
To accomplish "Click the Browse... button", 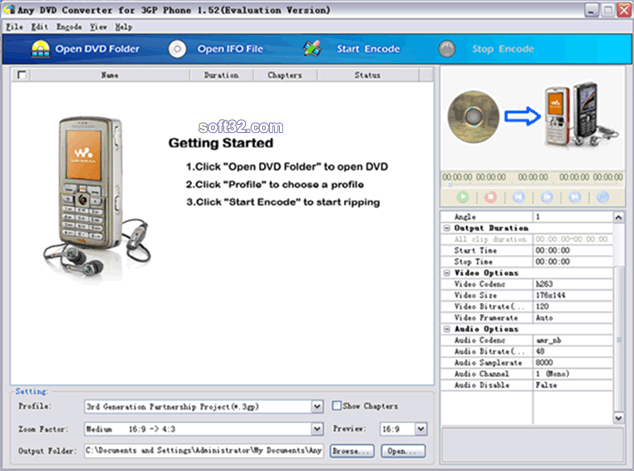I will 352,451.
